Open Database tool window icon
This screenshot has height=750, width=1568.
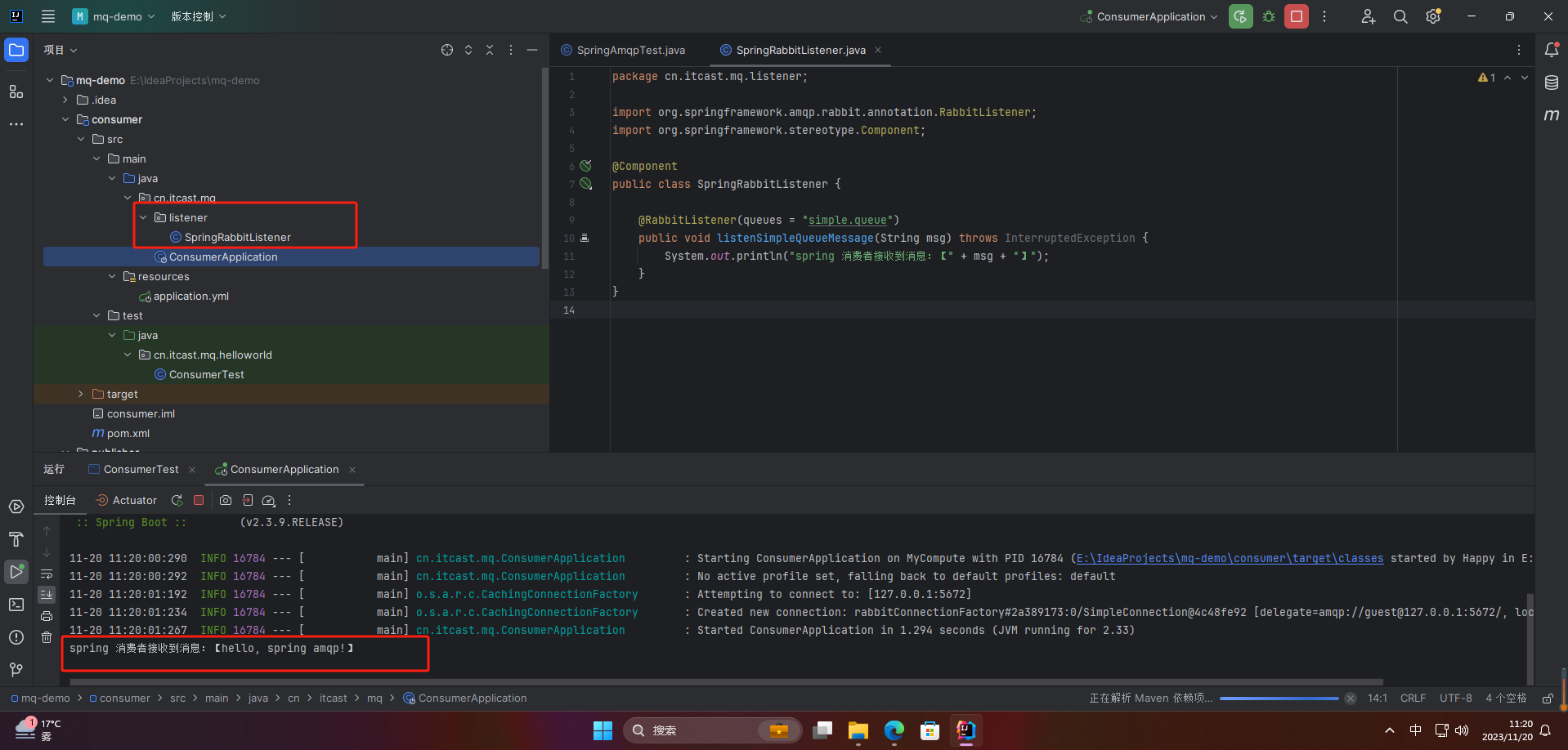pyautogui.click(x=1552, y=83)
